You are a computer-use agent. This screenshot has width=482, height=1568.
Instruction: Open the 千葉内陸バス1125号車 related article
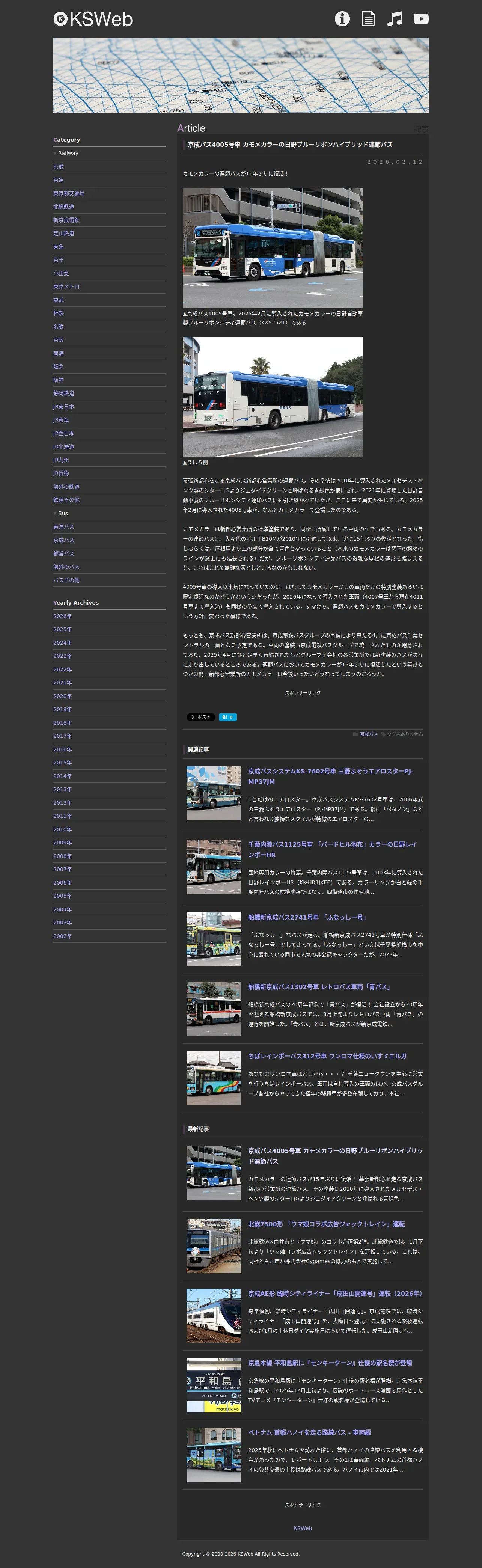332,850
